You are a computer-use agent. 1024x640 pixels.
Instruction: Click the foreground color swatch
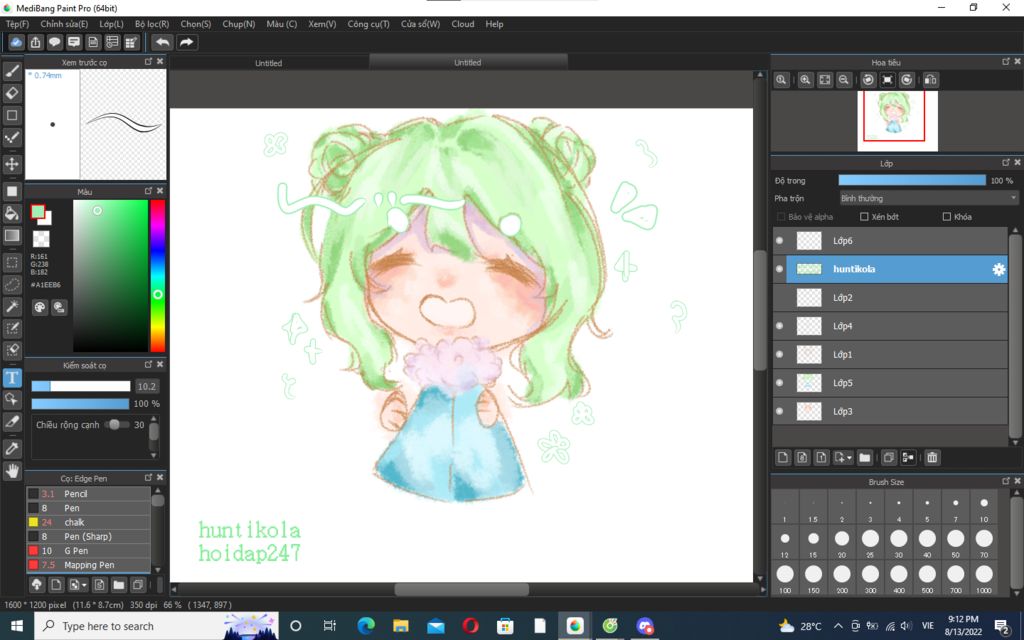[38, 212]
